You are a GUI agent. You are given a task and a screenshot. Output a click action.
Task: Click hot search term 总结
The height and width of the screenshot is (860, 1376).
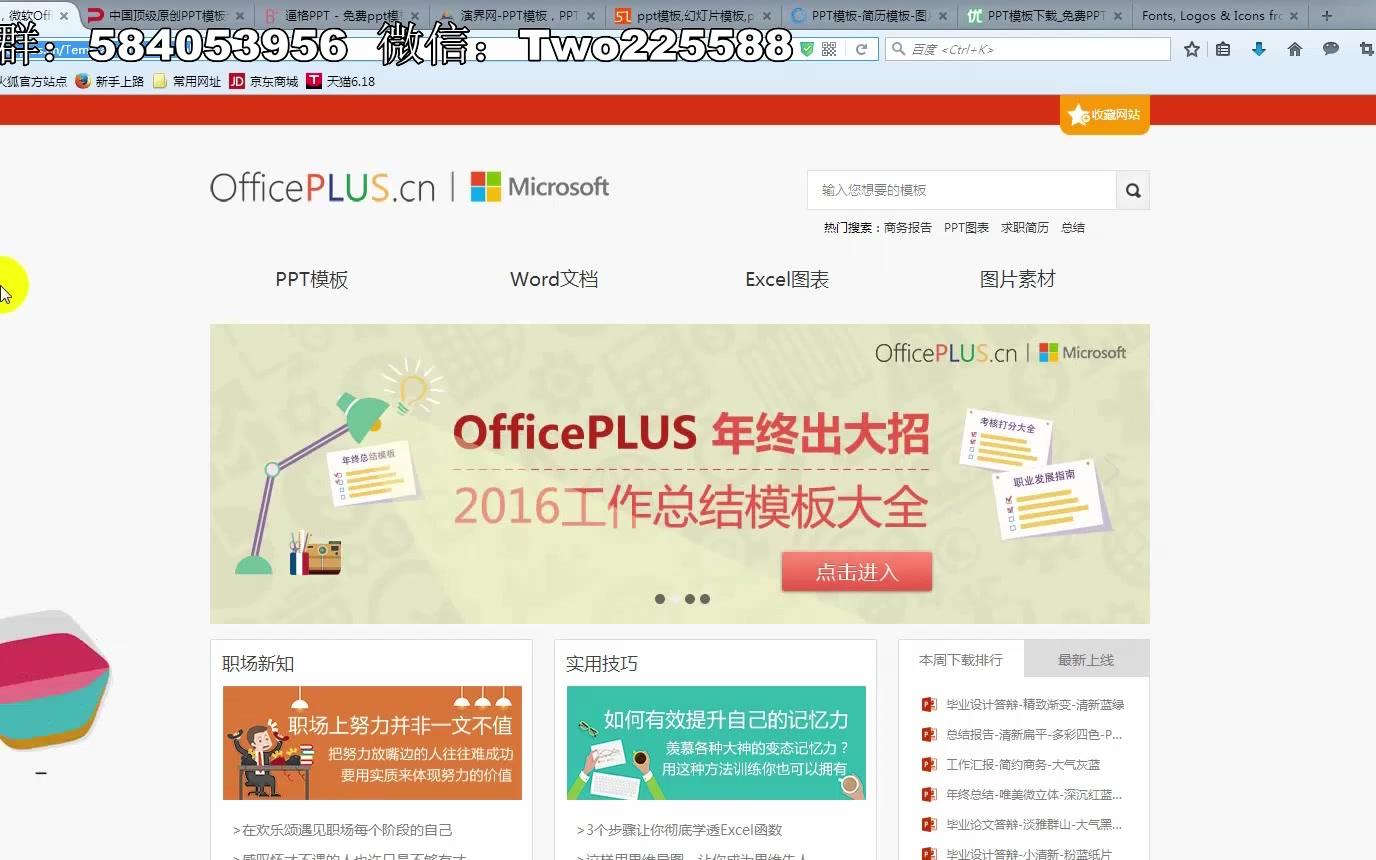1073,228
